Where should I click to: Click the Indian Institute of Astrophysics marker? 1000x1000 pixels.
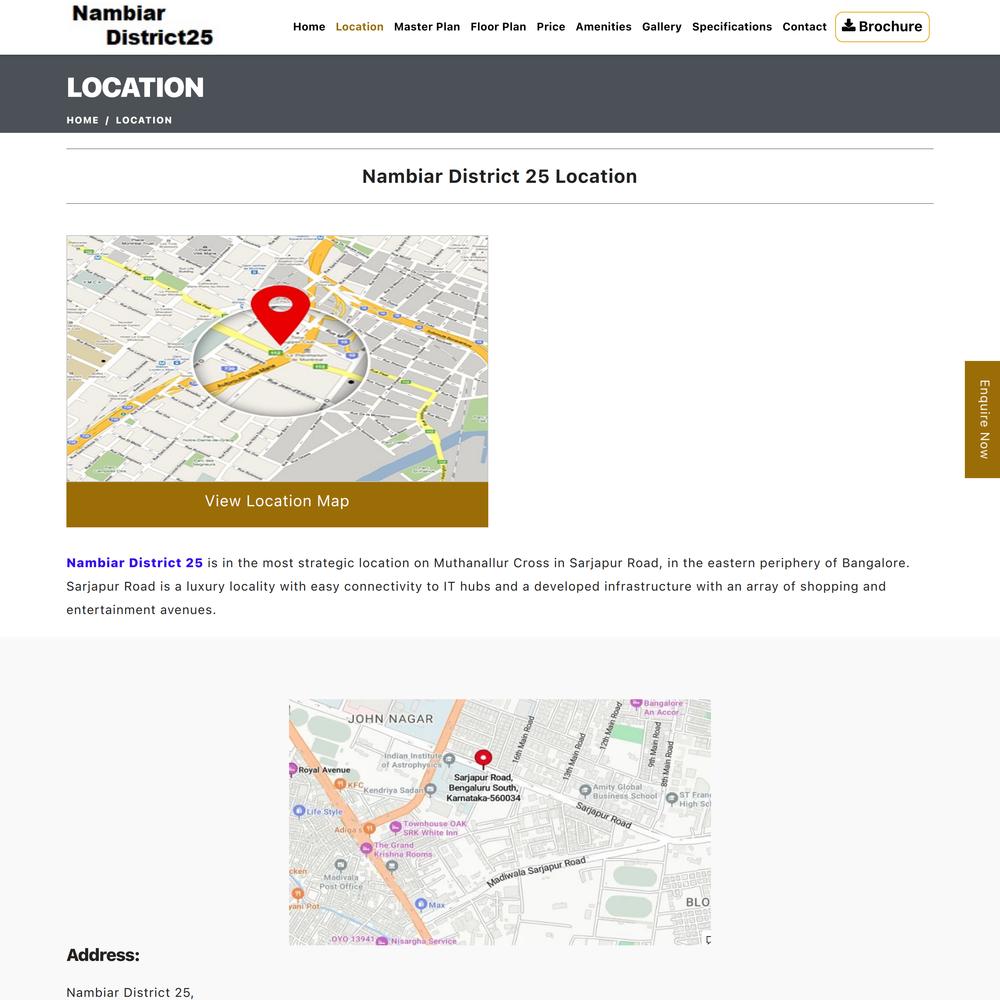click(x=449, y=759)
